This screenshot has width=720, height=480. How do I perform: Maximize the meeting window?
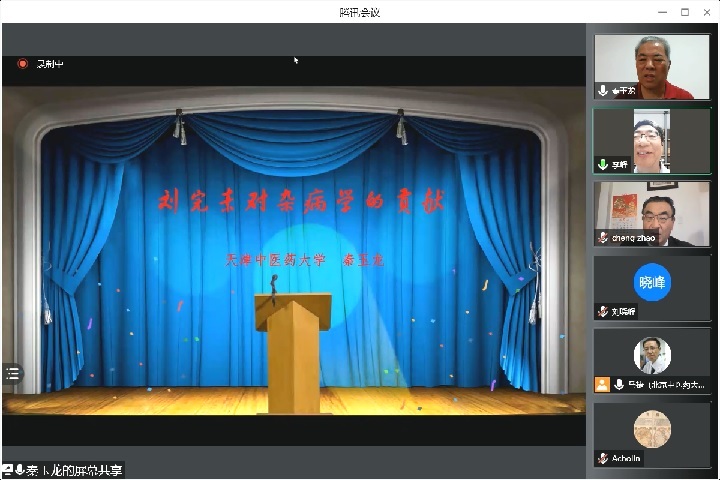pos(685,12)
